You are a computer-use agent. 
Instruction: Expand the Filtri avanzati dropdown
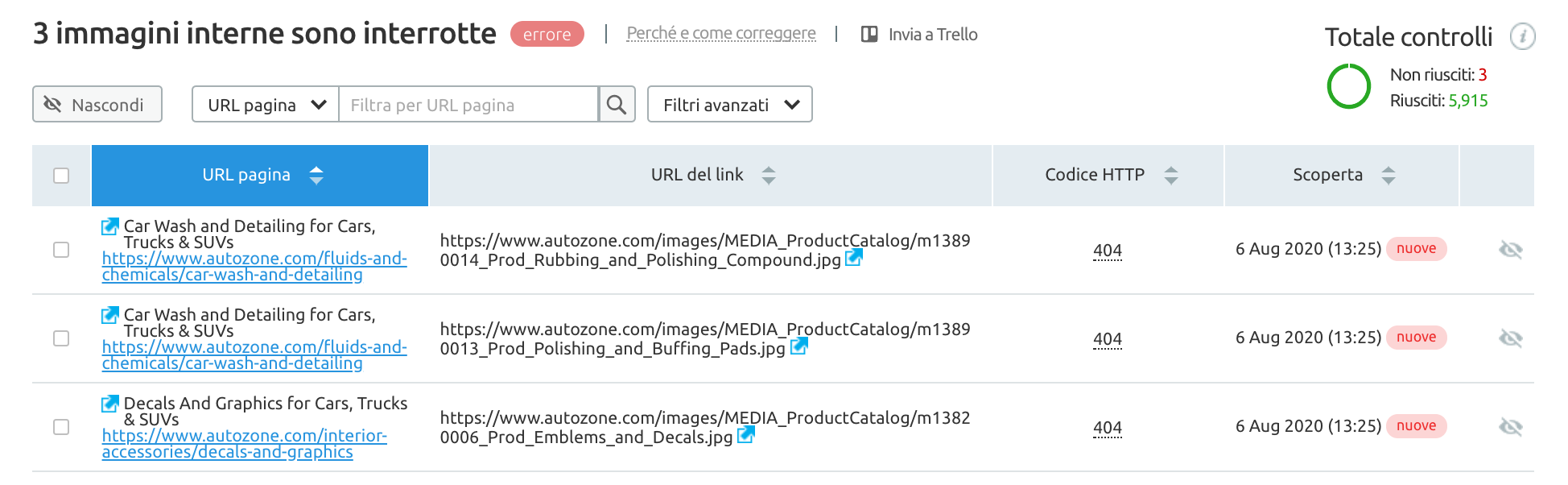tap(730, 105)
